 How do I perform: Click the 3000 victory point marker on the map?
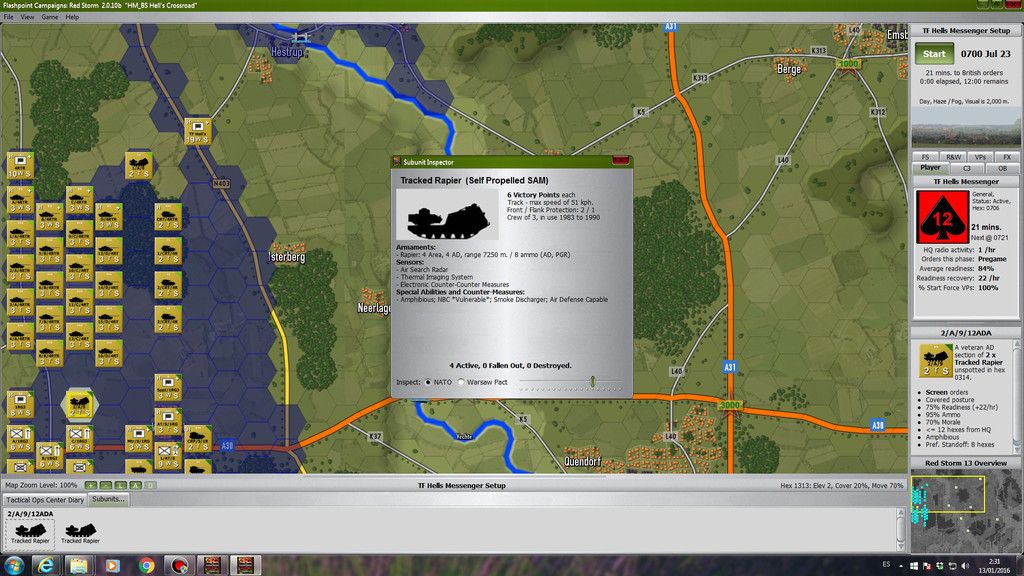(x=729, y=406)
